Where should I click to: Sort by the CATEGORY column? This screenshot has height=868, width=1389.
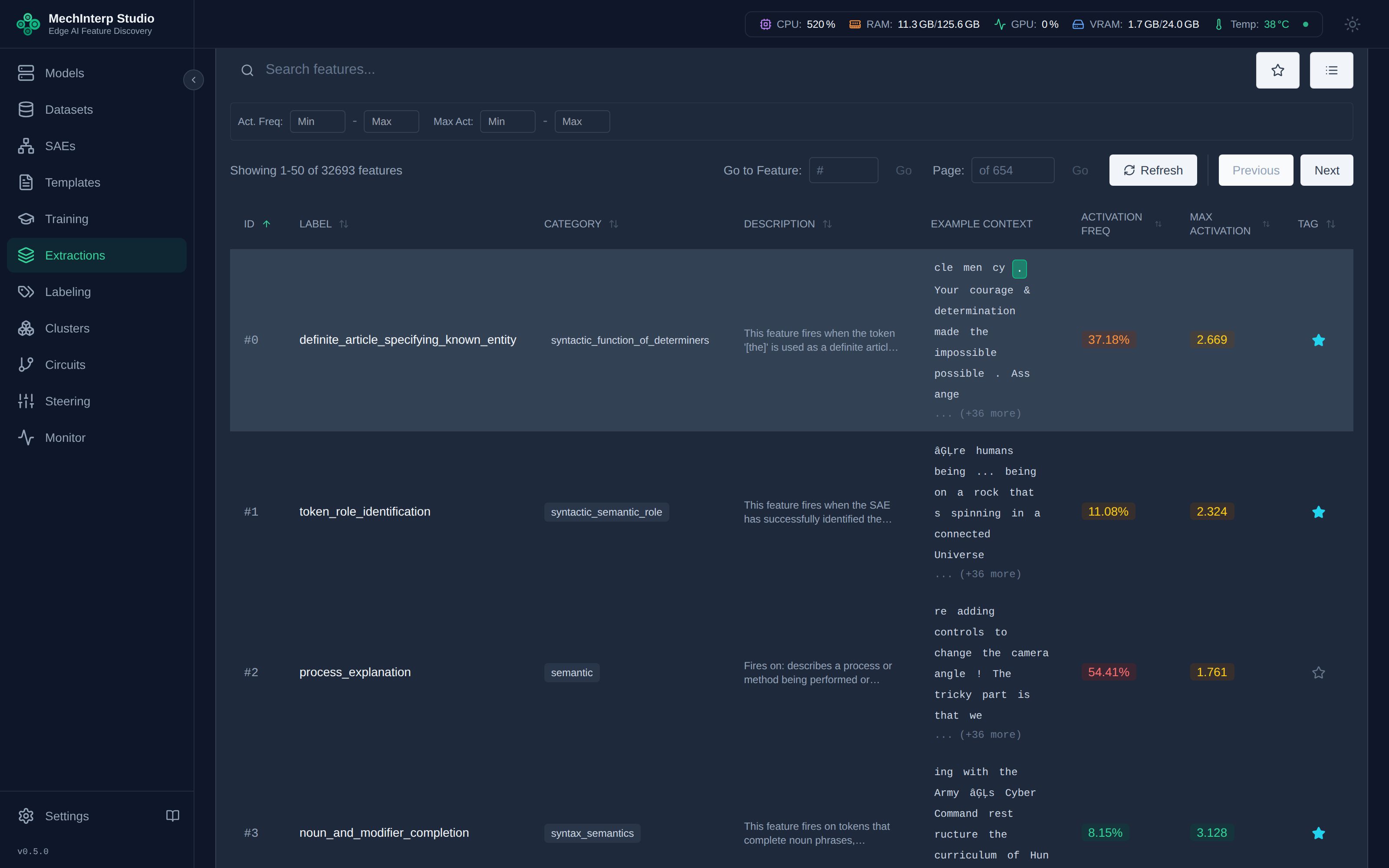click(581, 224)
